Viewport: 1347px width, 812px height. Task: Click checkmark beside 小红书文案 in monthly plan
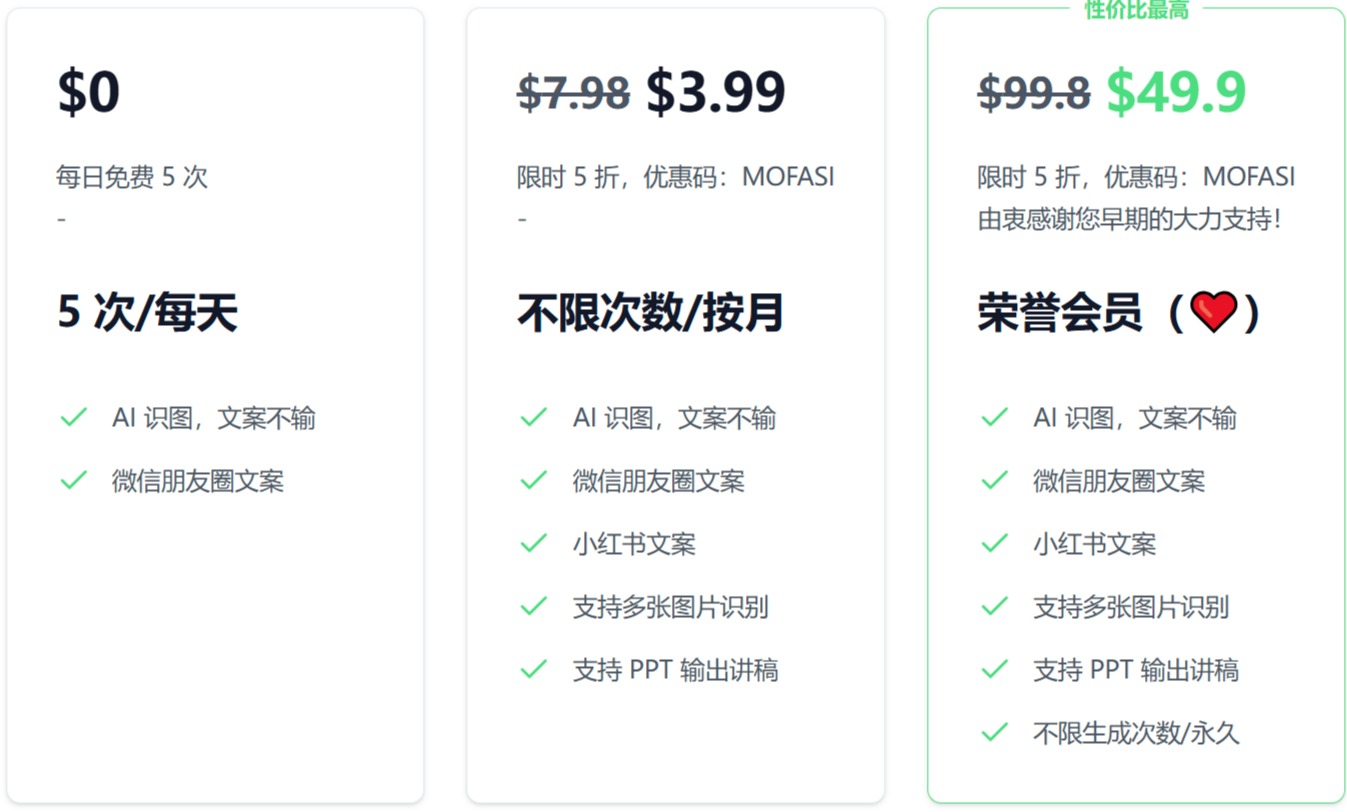point(532,543)
